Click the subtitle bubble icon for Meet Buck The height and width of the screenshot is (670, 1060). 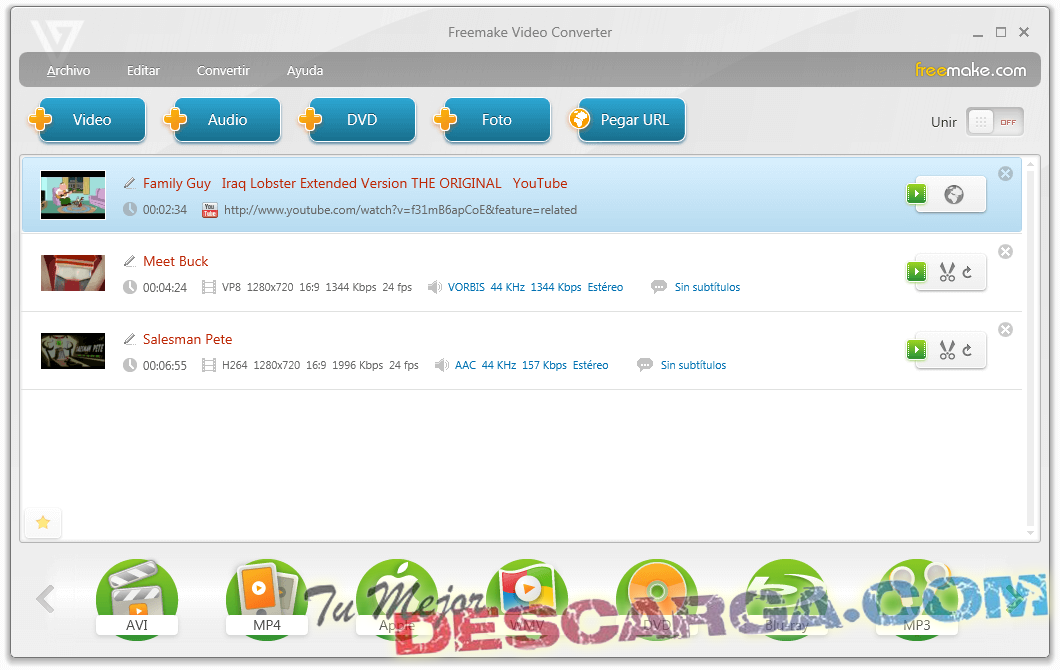point(658,287)
